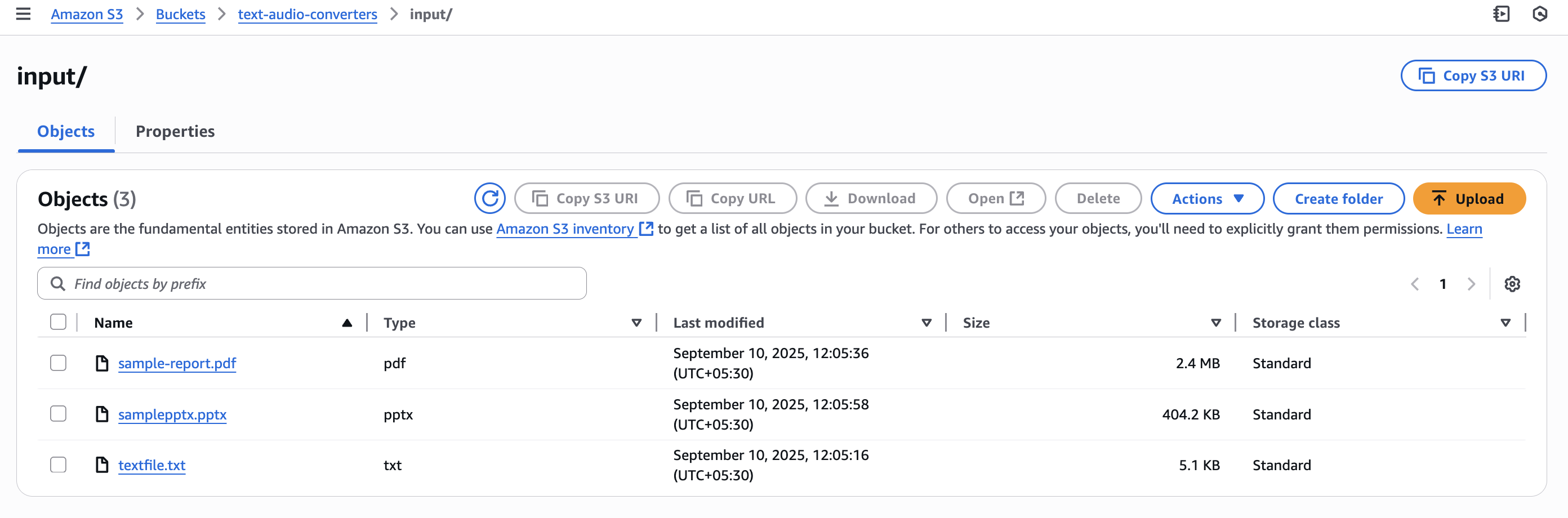Viewport: 1568px width, 518px height.
Task: Click the Open button
Action: pos(996,198)
